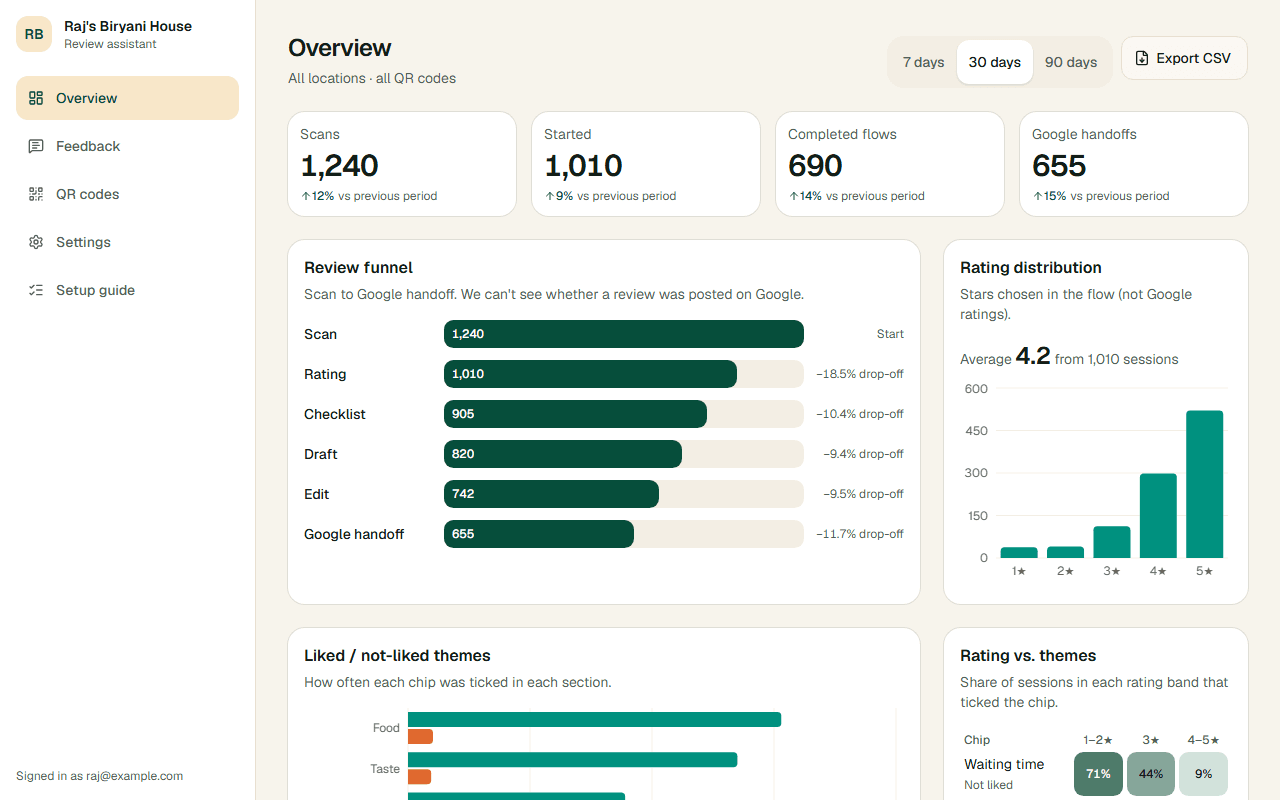This screenshot has width=1280, height=800.
Task: Click the '−18.5% drop-off' label
Action: click(x=860, y=374)
